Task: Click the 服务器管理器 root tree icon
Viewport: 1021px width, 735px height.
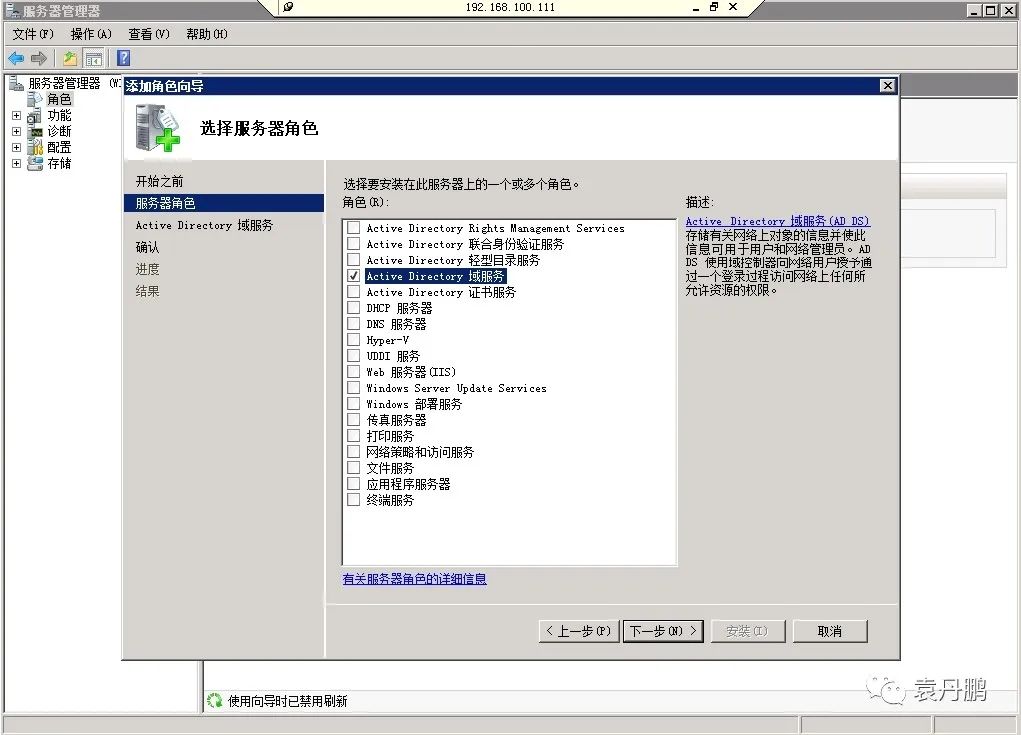Action: coord(16,83)
